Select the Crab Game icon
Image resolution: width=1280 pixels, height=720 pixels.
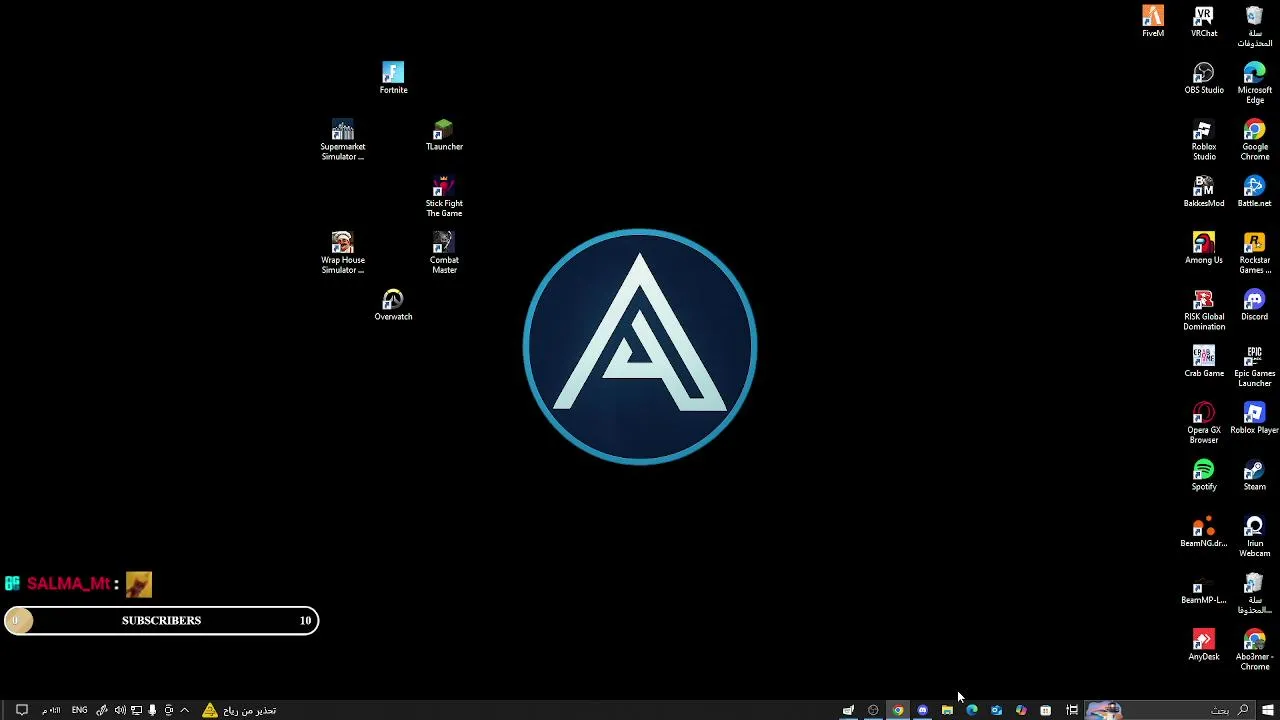coord(1204,361)
